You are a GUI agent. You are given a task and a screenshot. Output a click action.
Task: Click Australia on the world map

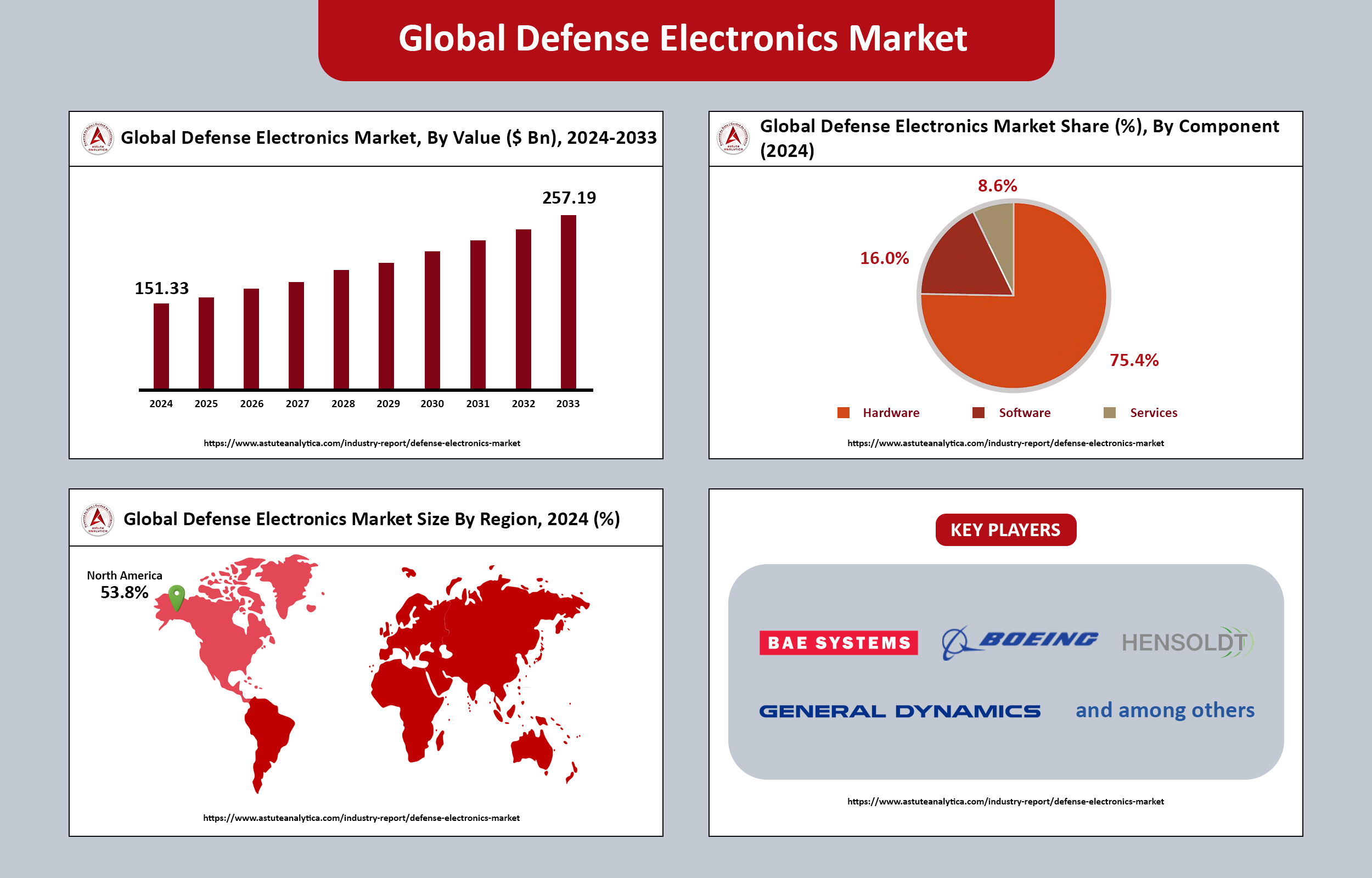(533, 750)
